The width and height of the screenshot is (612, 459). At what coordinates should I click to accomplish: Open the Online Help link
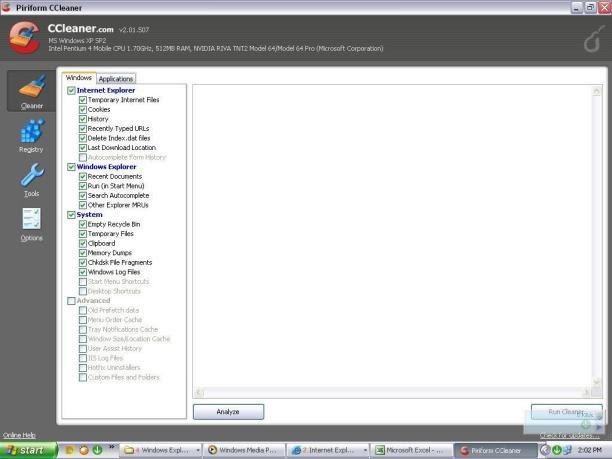tap(19, 435)
